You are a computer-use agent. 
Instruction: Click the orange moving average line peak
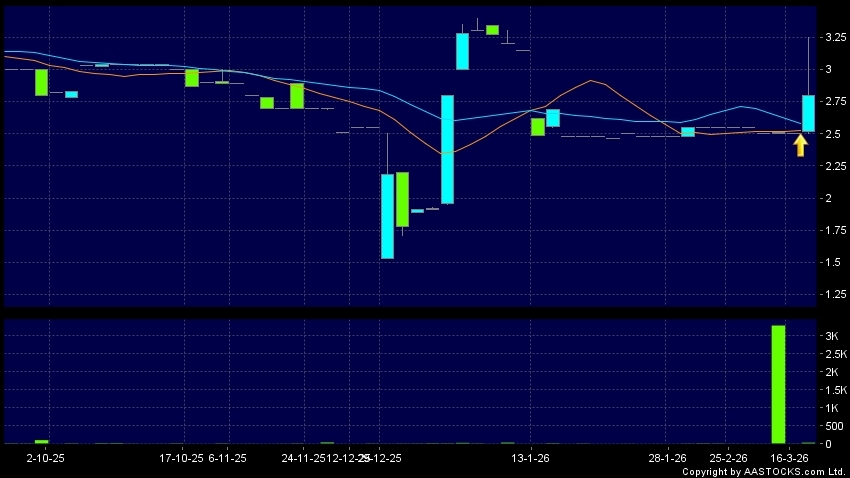[591, 81]
